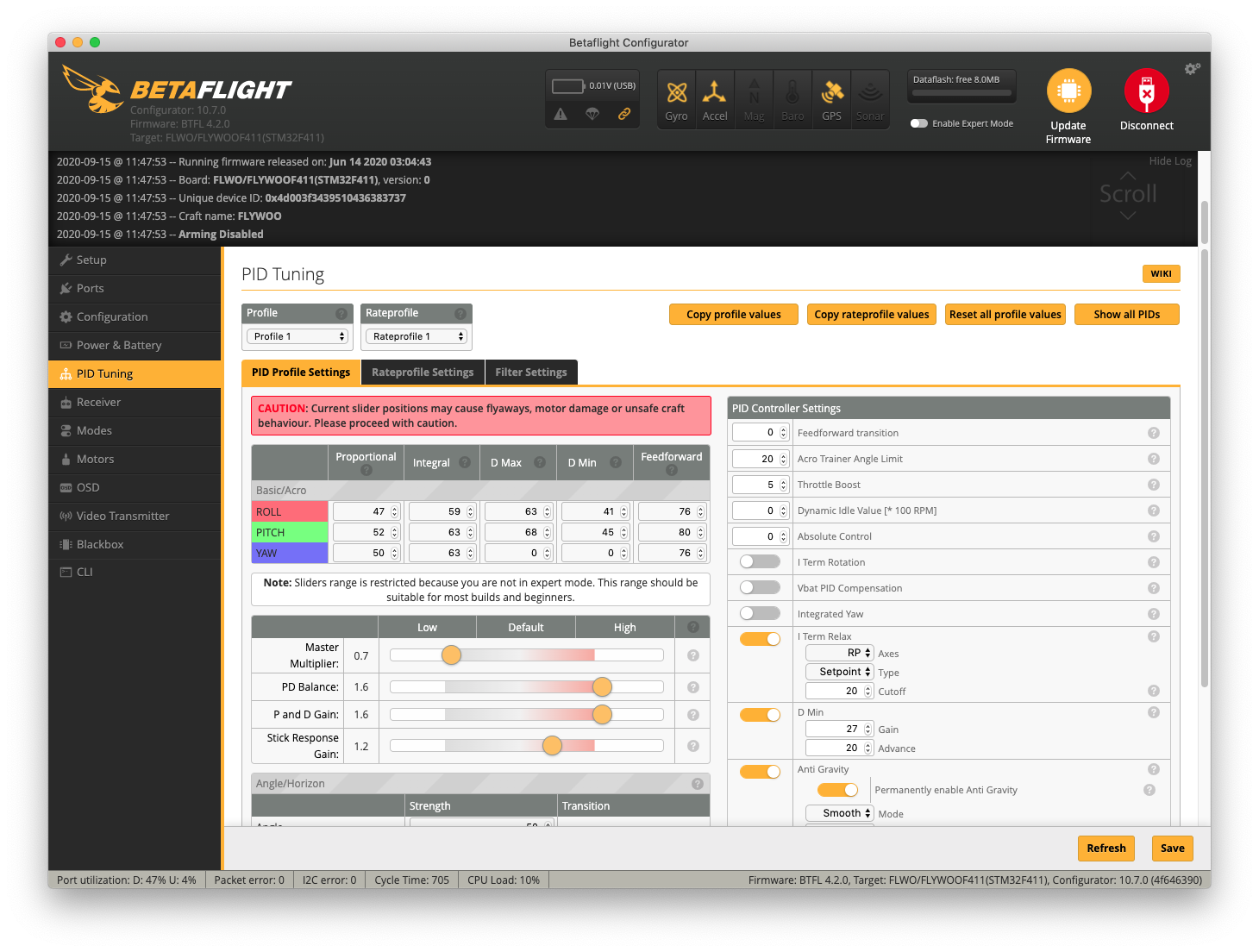Switch to Rateprofile Settings tab
1259x952 pixels.
[x=423, y=373]
